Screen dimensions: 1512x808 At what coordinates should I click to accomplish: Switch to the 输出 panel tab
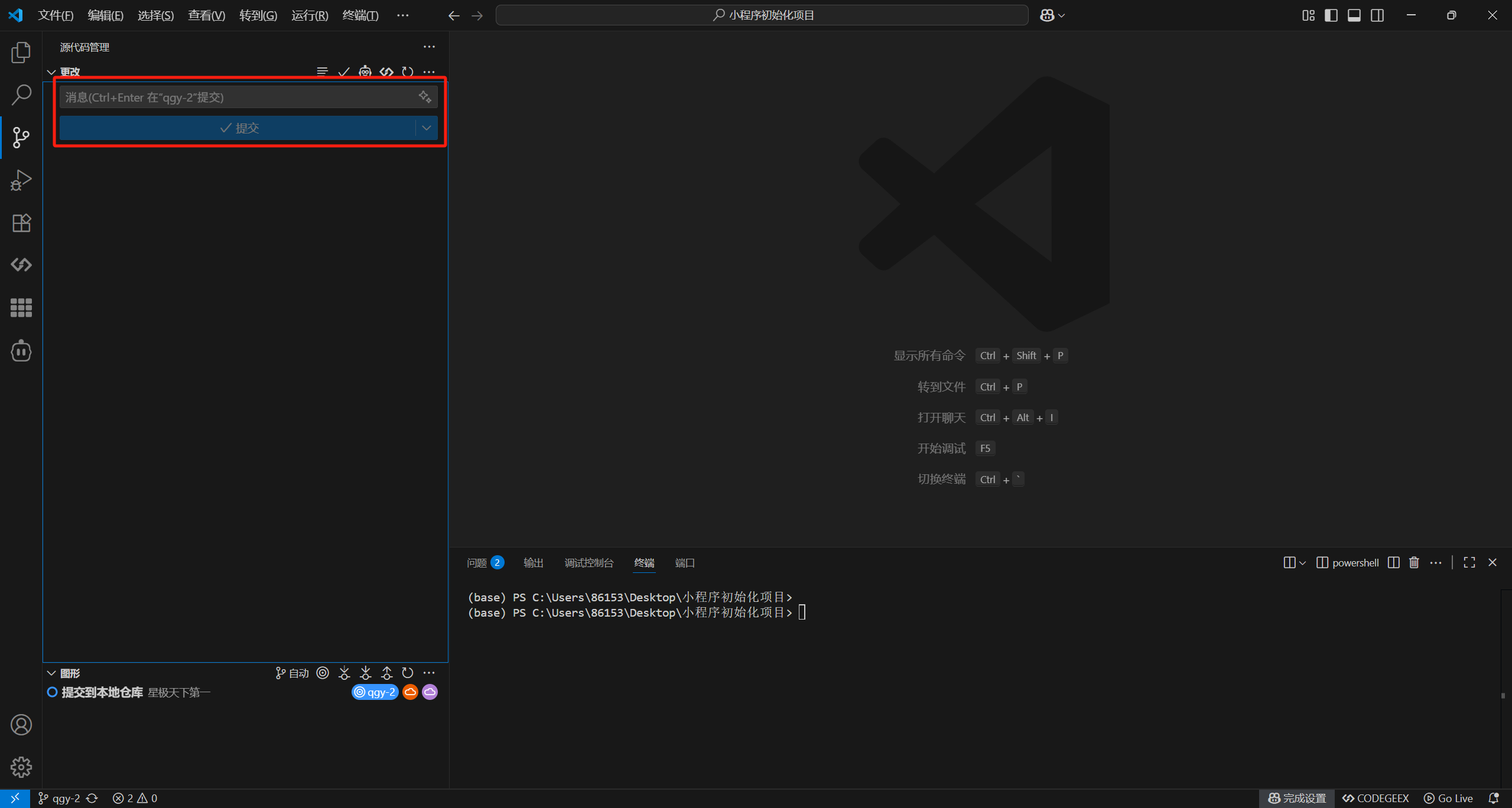[x=533, y=562]
